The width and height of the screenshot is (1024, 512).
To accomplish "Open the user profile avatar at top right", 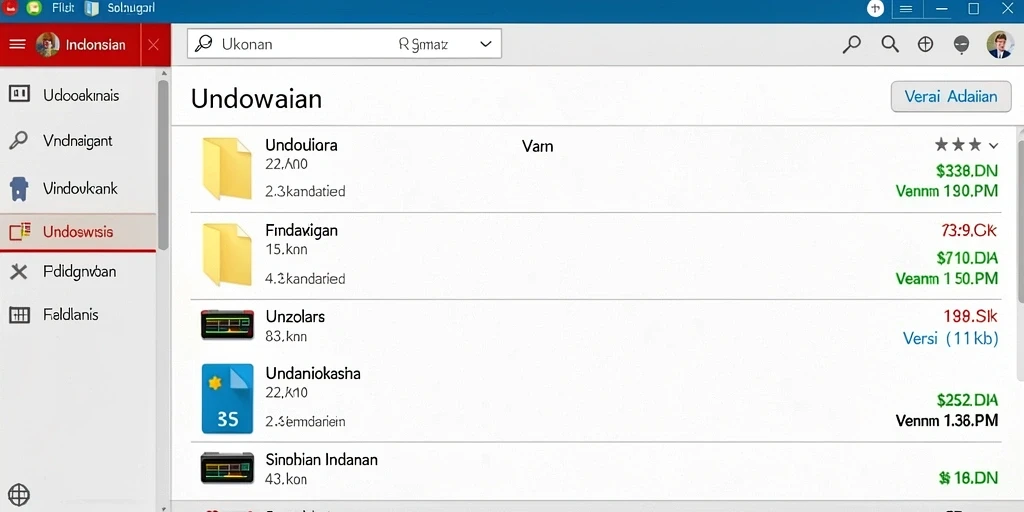I will [x=1000, y=44].
